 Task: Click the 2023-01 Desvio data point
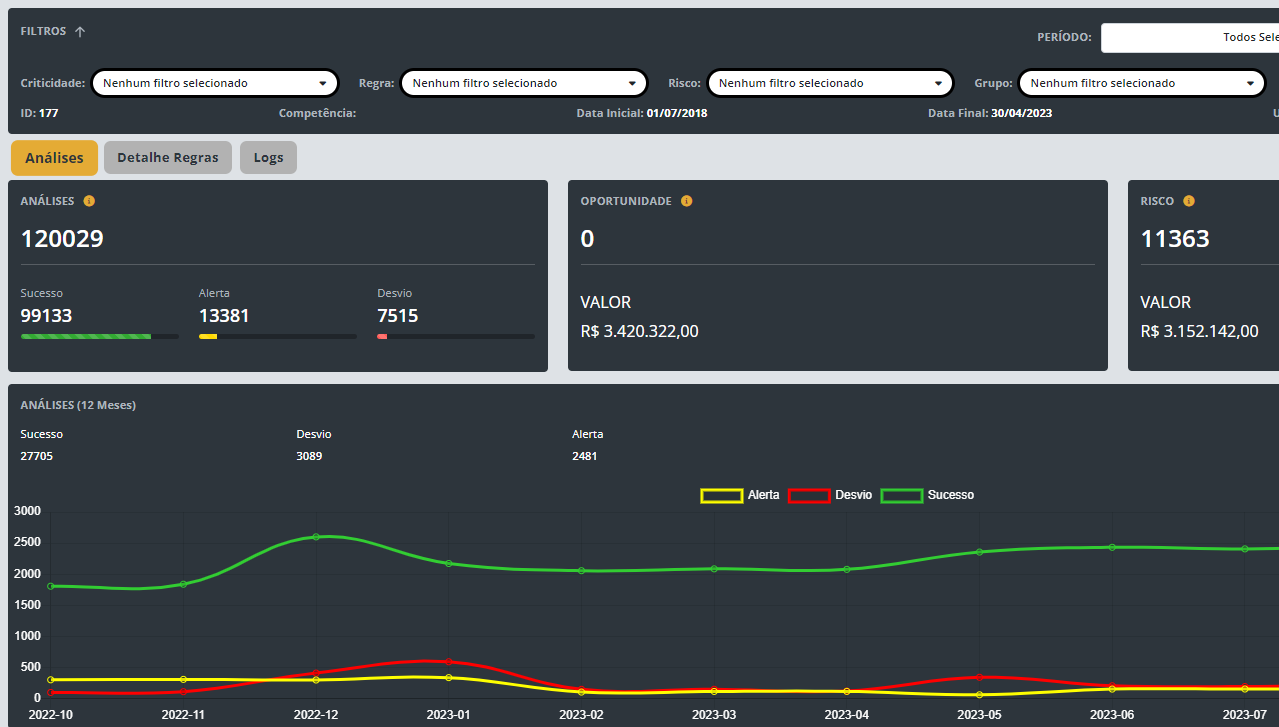[x=449, y=662]
